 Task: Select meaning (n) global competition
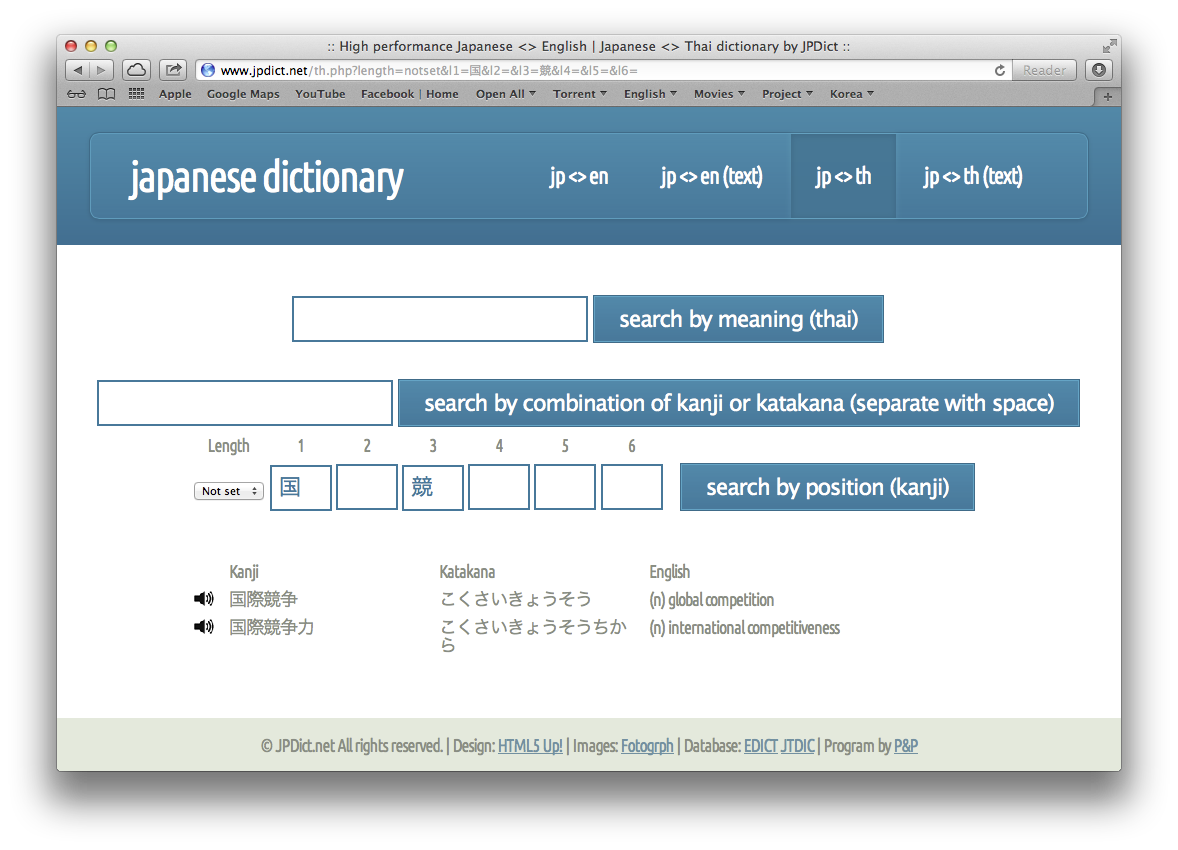tap(711, 600)
